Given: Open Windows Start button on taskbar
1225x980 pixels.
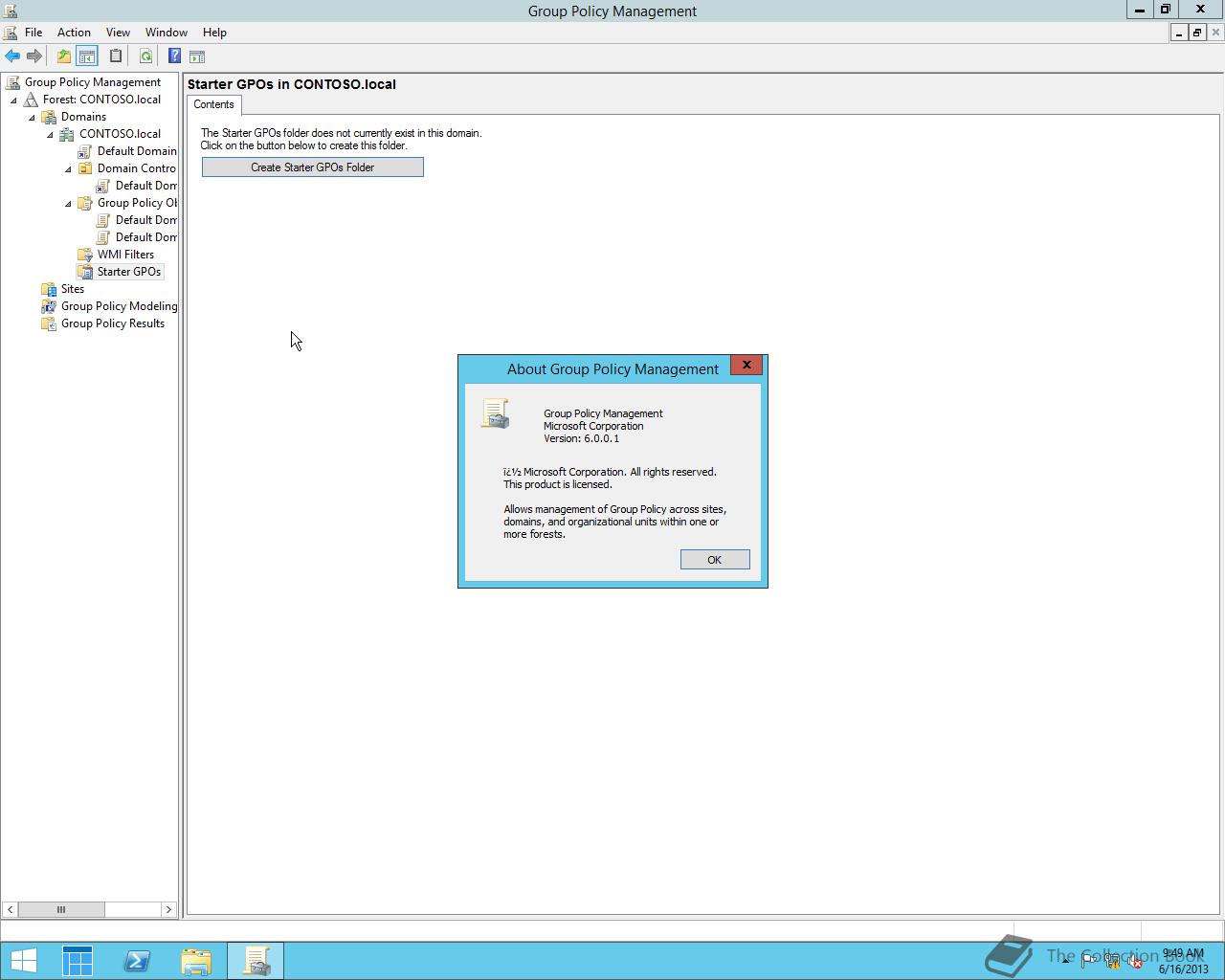Looking at the screenshot, I should (23, 961).
